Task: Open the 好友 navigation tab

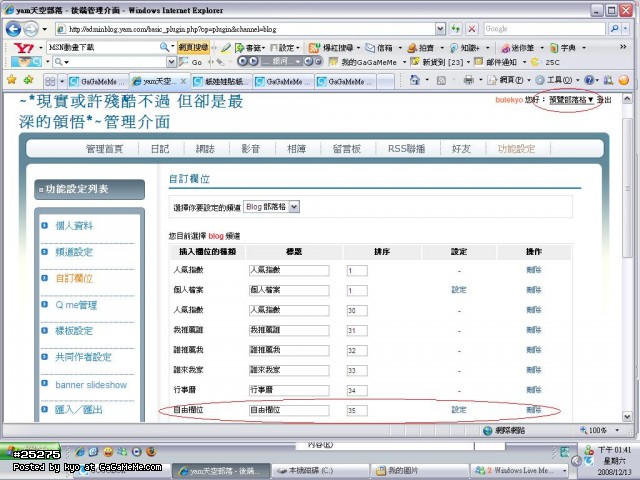Action: 461,149
